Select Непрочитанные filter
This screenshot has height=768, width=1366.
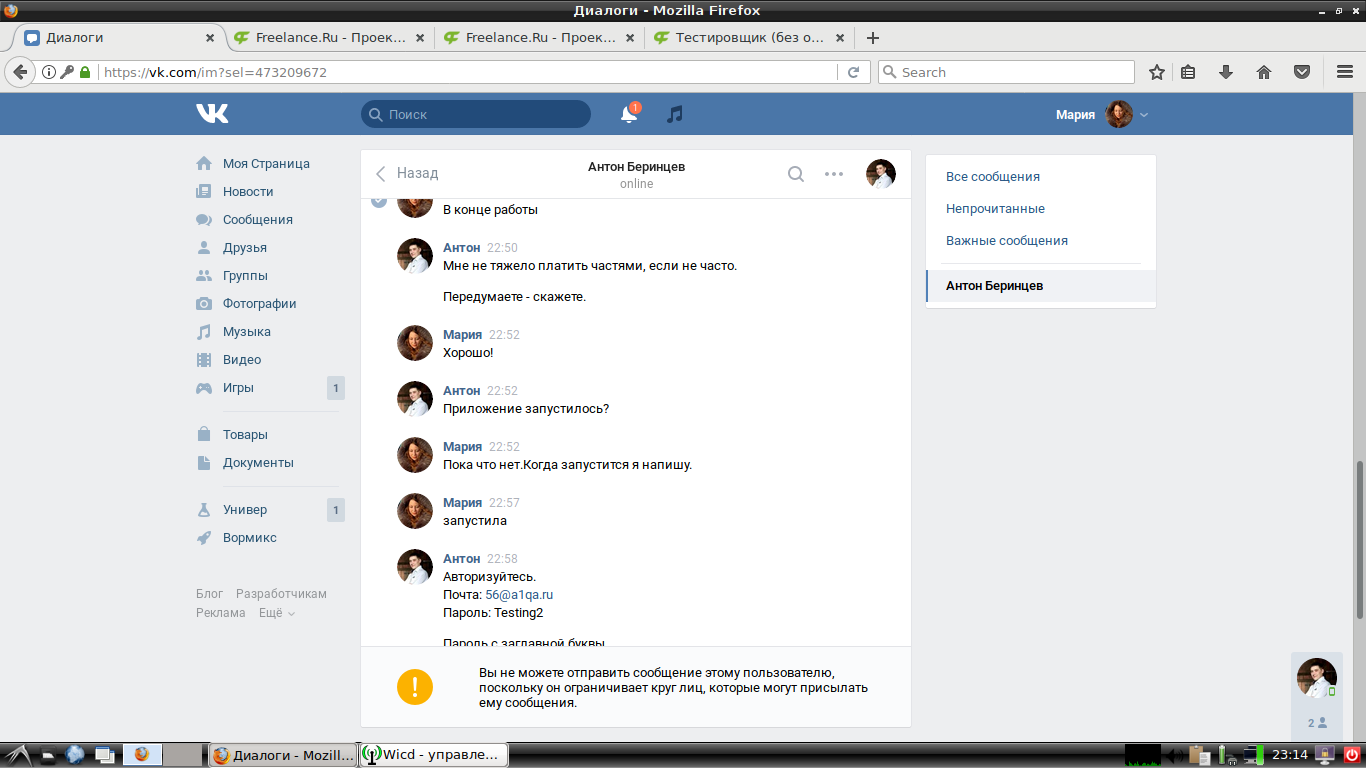click(x=995, y=209)
